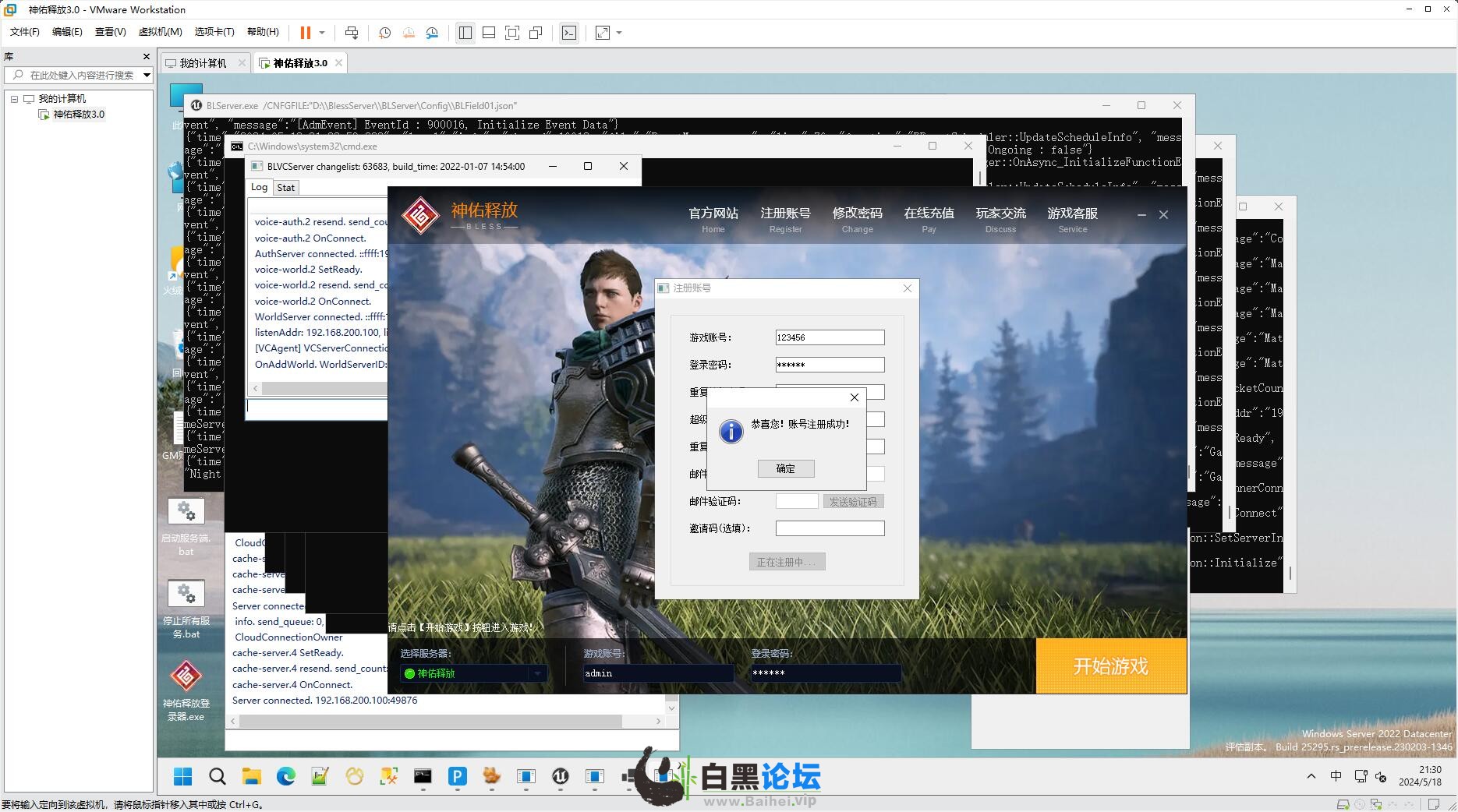
Task: Click the cmd console taskbar icon
Action: [423, 776]
